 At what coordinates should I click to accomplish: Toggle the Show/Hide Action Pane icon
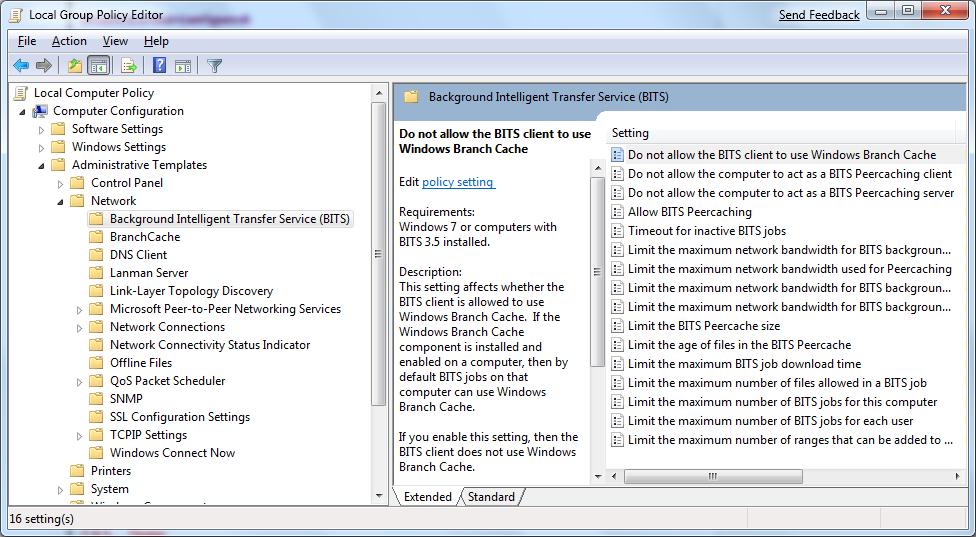click(183, 65)
